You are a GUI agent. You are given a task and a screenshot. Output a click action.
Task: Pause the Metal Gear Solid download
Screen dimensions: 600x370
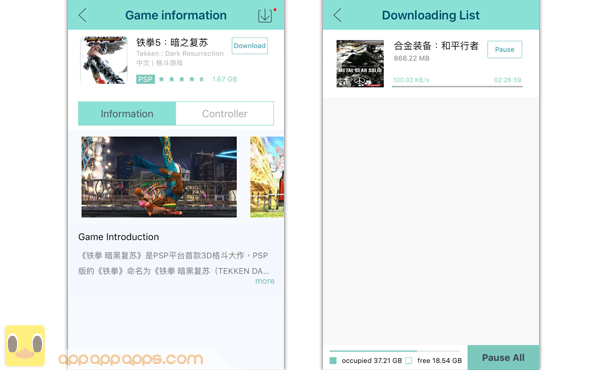click(x=504, y=49)
